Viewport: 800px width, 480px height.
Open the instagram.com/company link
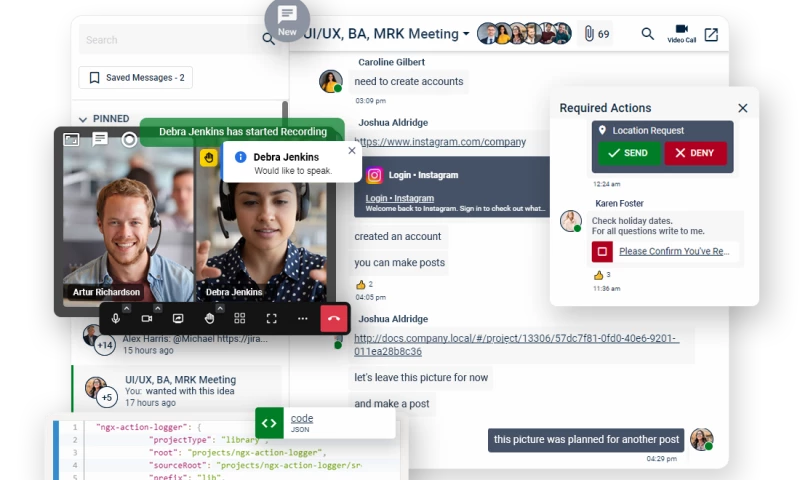click(x=440, y=142)
